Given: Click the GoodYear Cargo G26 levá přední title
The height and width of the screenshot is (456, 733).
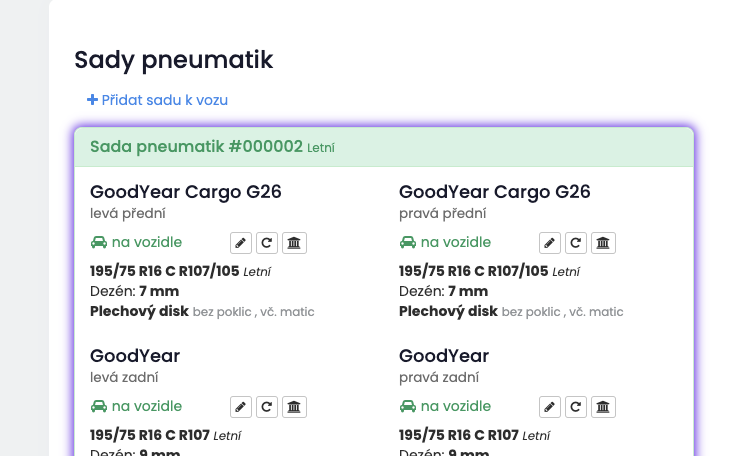Looking at the screenshot, I should point(186,192).
